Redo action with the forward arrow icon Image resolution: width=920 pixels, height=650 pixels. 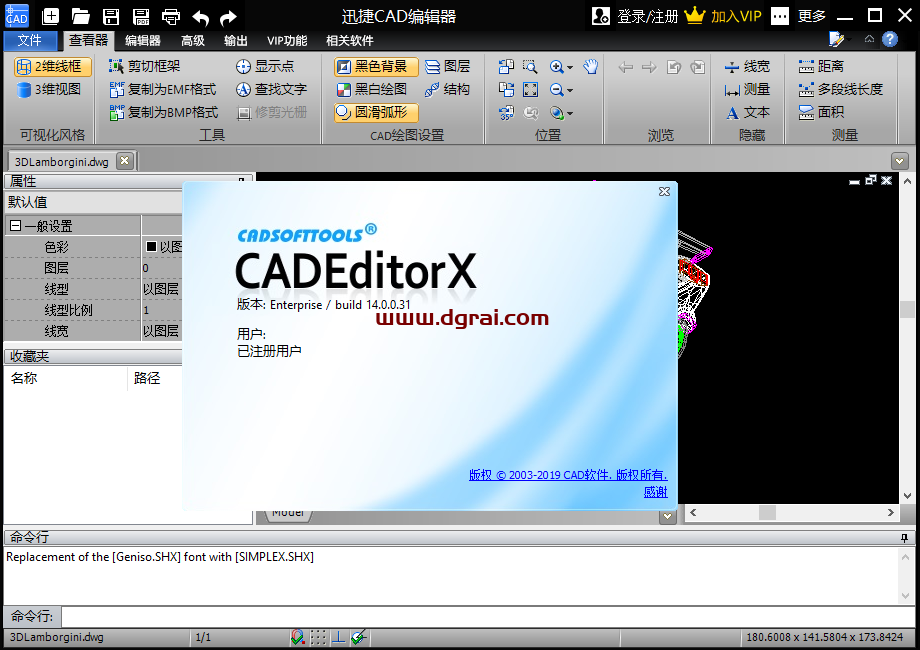(x=228, y=18)
